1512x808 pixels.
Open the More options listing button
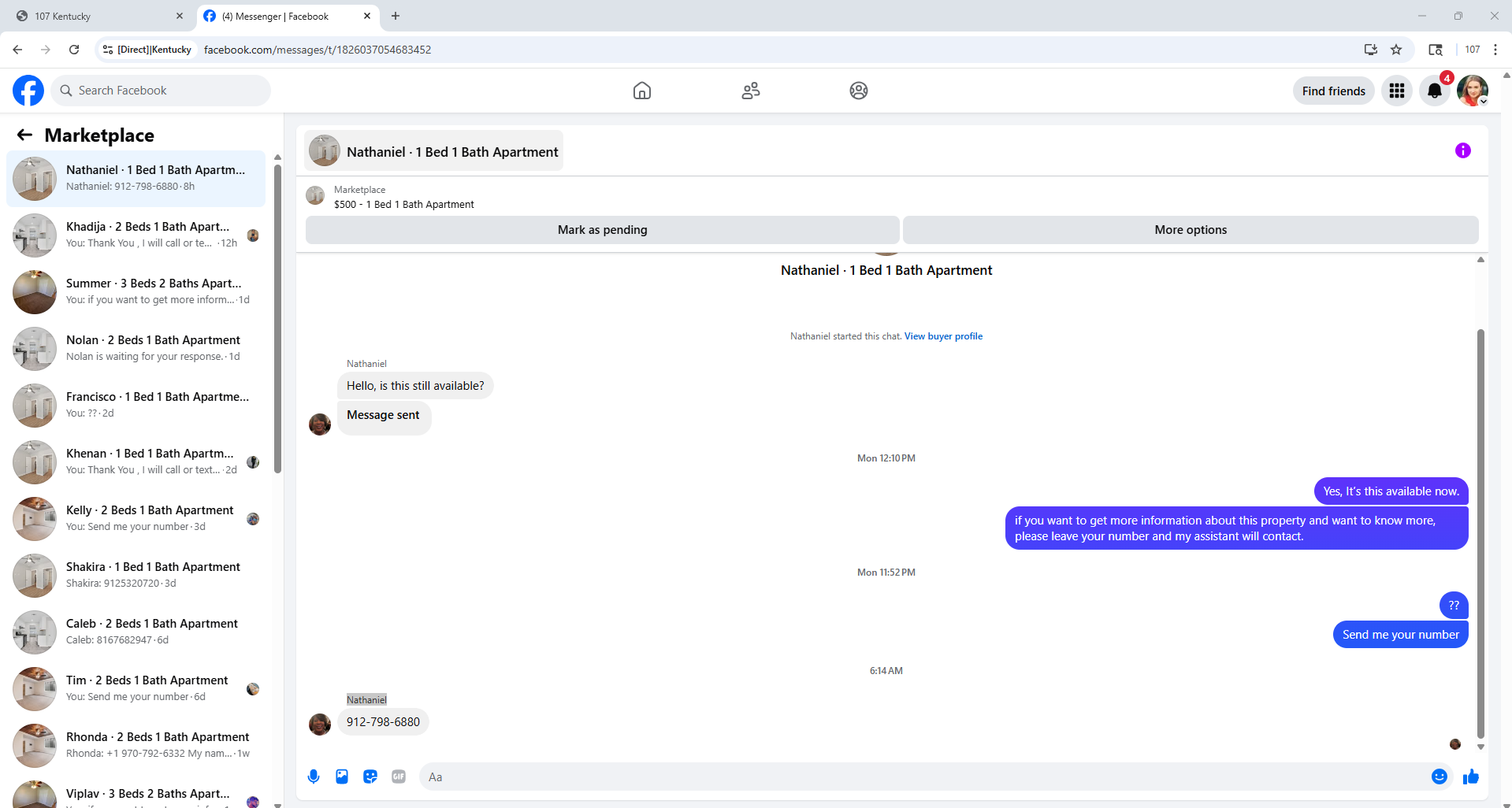click(1191, 230)
